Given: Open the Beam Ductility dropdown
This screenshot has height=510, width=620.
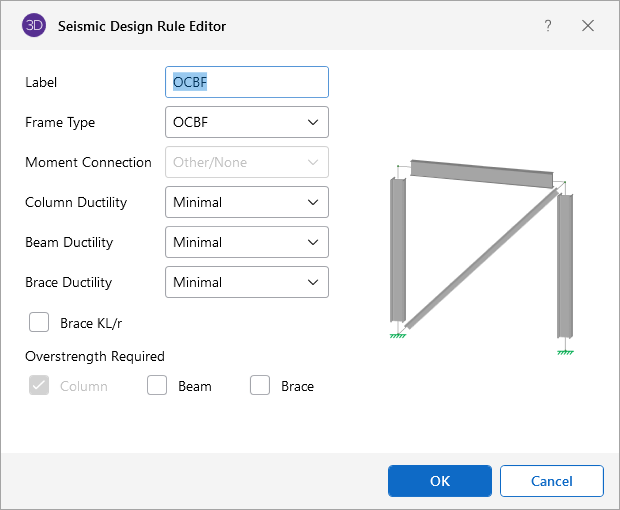Looking at the screenshot, I should coord(246,242).
